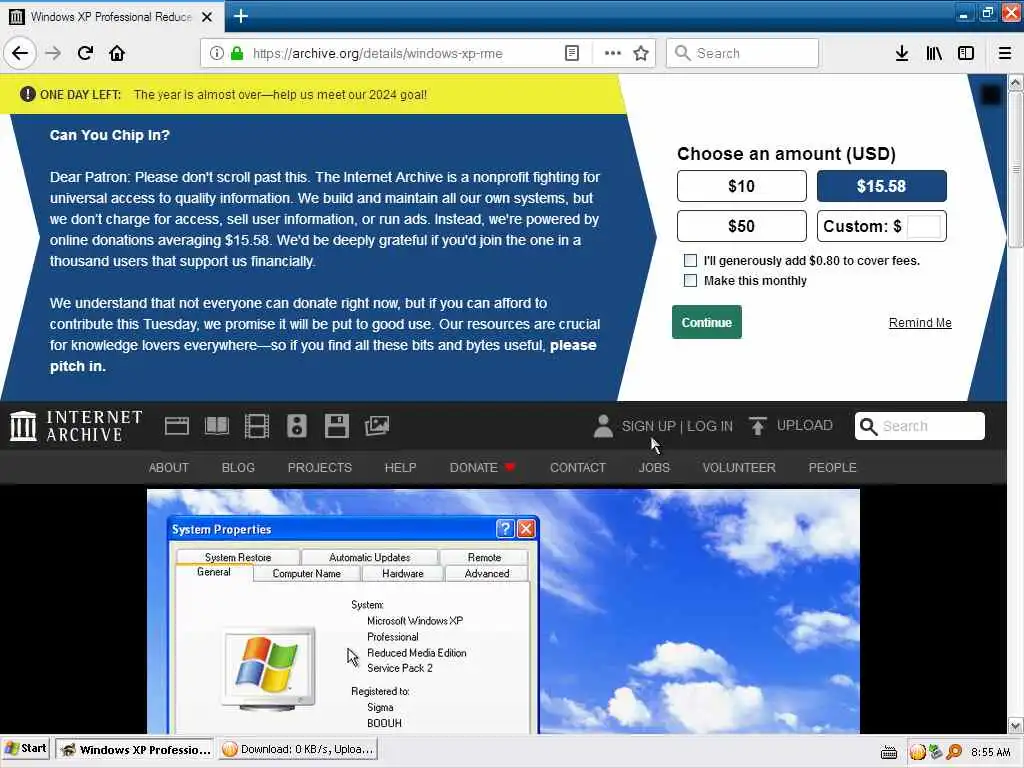
Task: Close the donation banner black box
Action: pyautogui.click(x=991, y=95)
